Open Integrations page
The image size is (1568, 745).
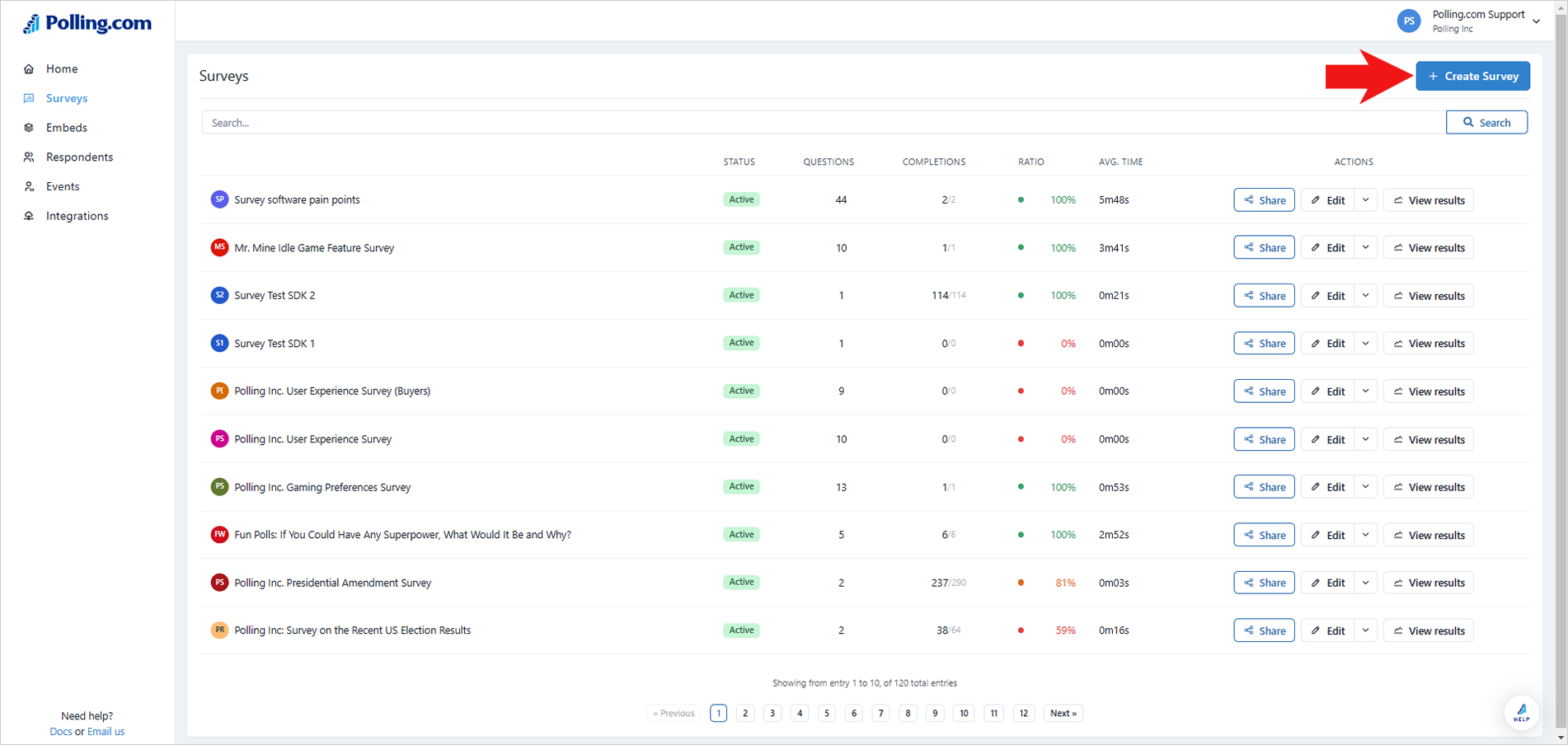tap(77, 216)
